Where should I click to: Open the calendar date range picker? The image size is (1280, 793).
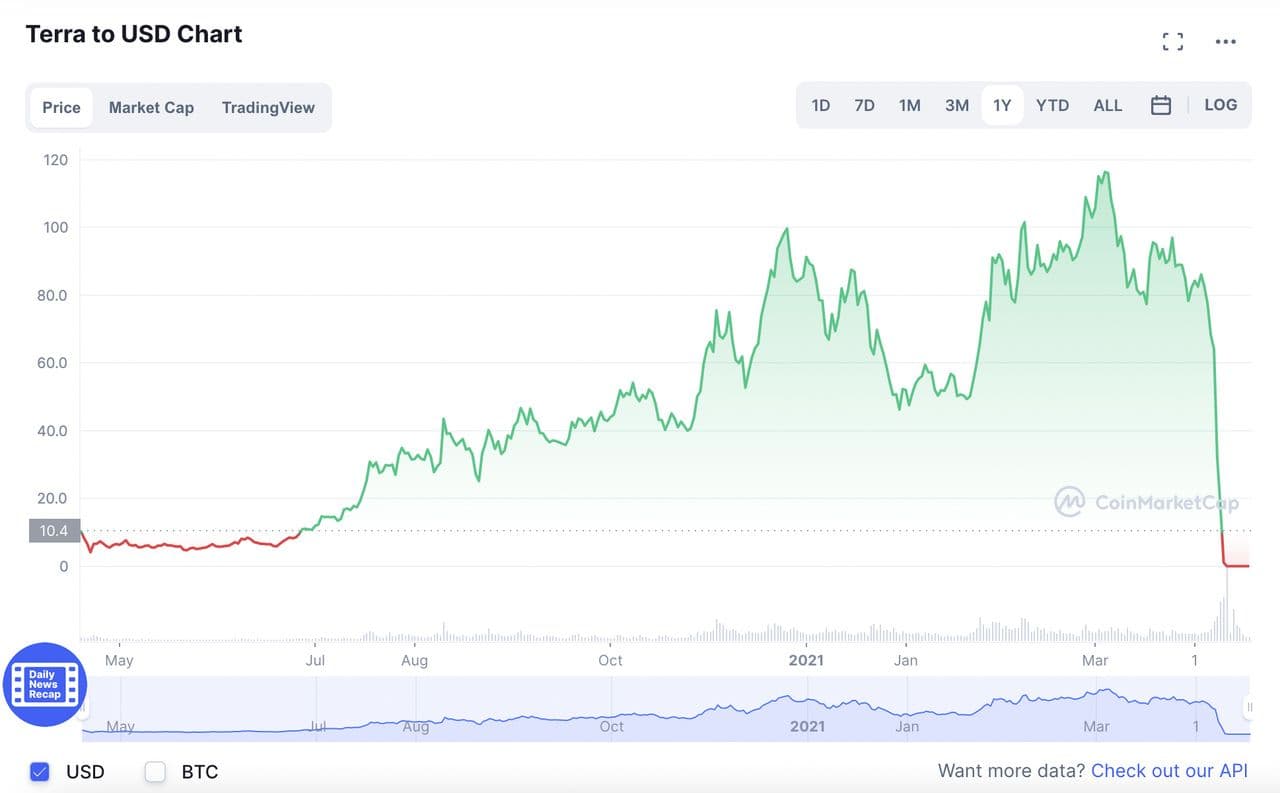click(x=1160, y=105)
